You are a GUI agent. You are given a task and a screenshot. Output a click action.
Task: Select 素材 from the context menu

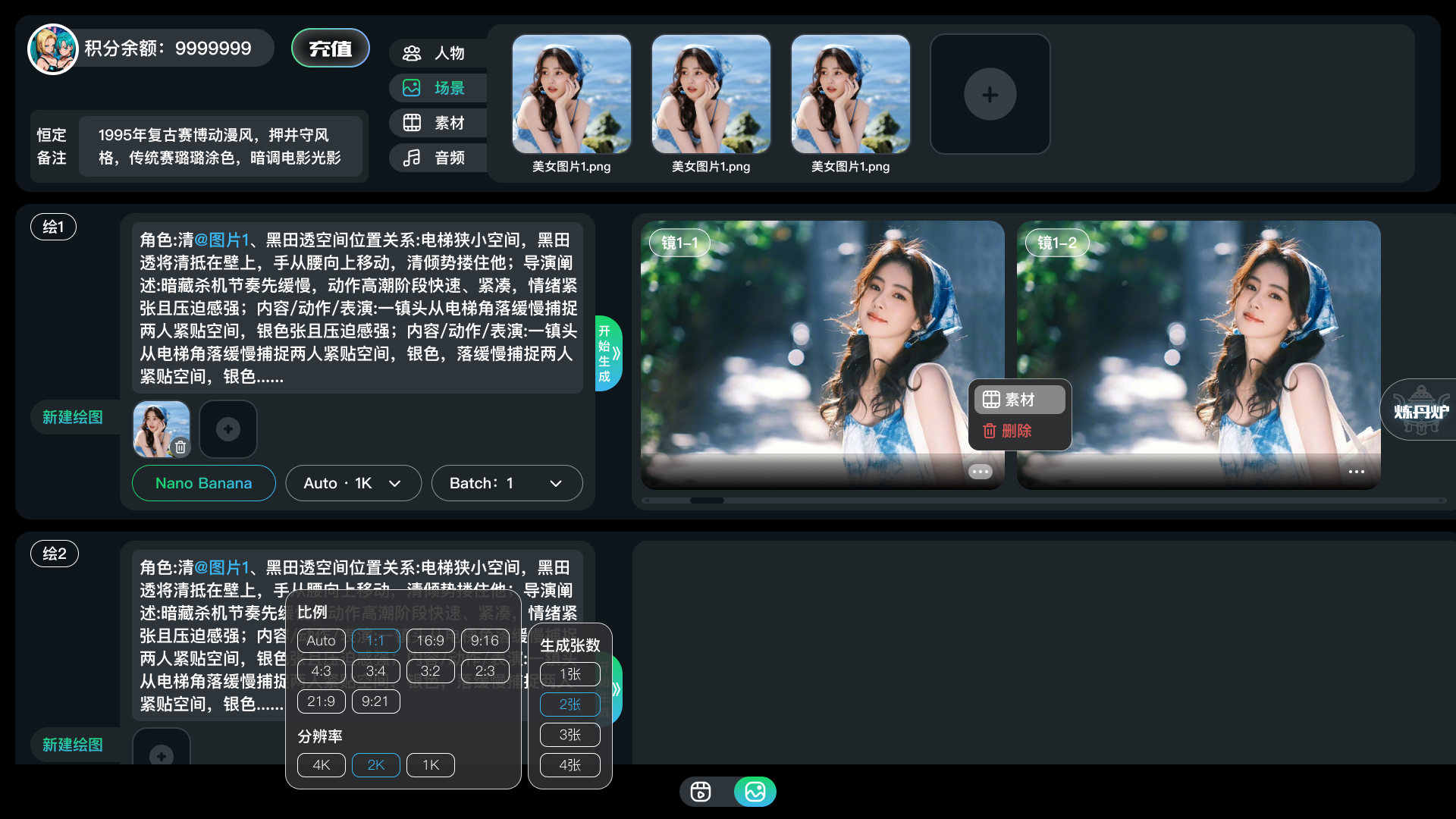[x=1019, y=399]
